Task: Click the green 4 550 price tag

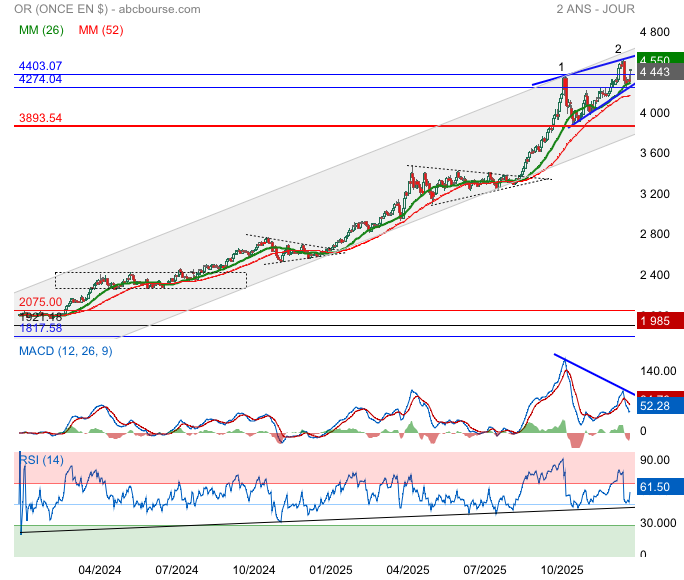Action: (x=660, y=58)
